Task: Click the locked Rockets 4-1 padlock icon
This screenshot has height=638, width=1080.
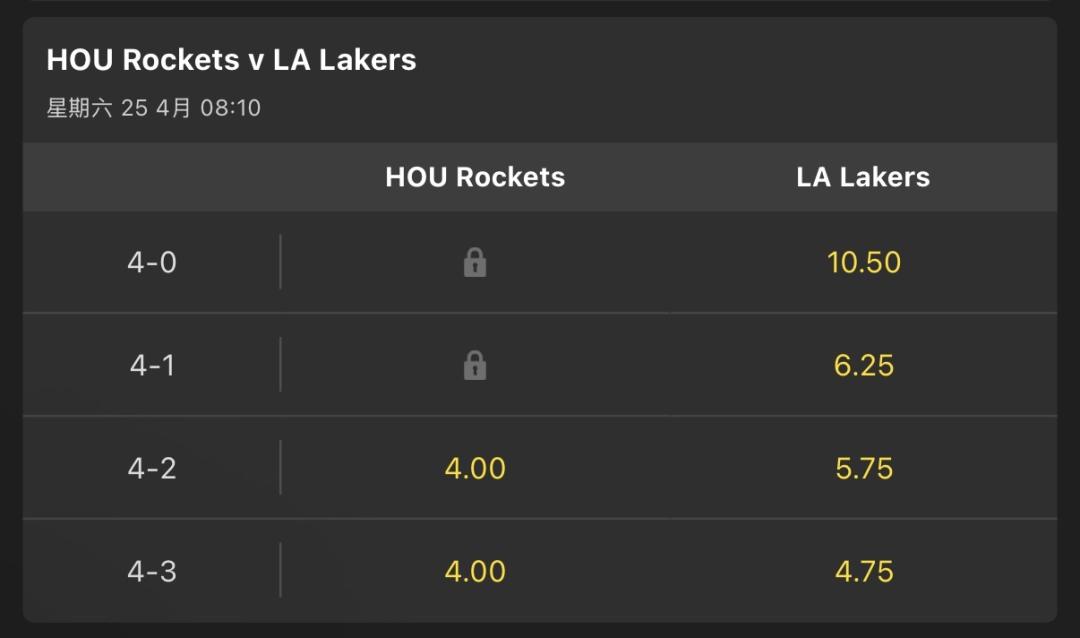Action: (475, 366)
